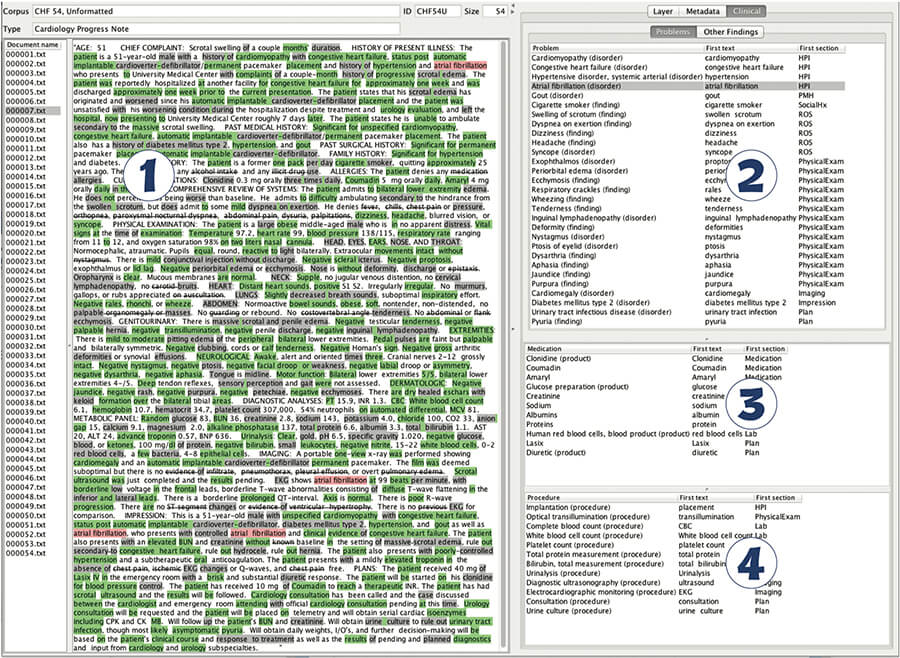Switch to the Layer tab
The width and height of the screenshot is (900, 658).
point(663,11)
